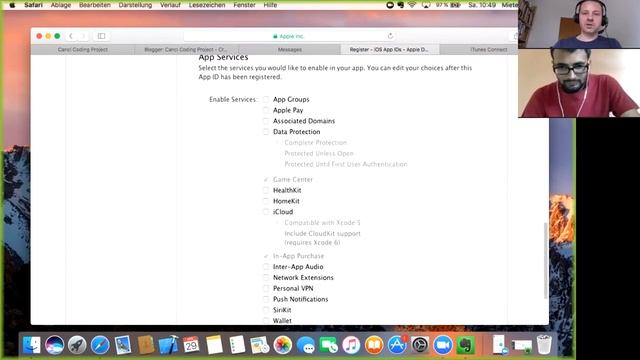Open Zoom camera icon in Dock
This screenshot has width=640, height=360.
(x=442, y=345)
